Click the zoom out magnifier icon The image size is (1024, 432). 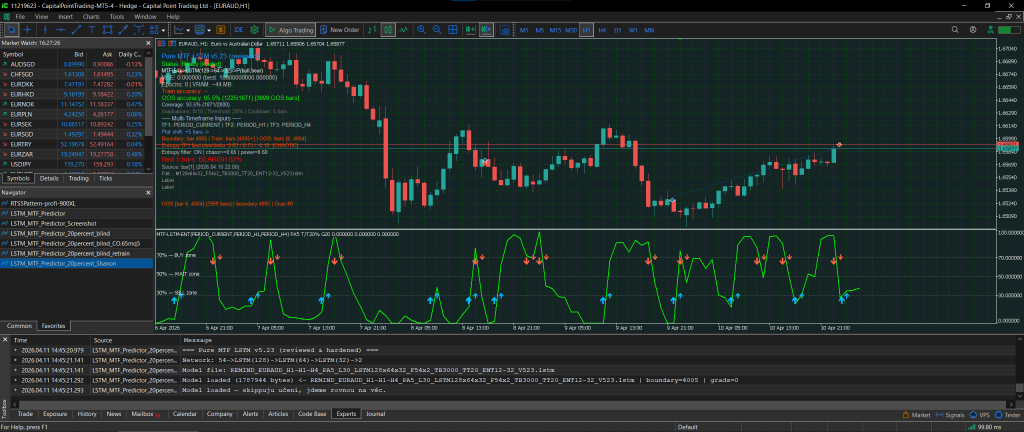click(437, 30)
